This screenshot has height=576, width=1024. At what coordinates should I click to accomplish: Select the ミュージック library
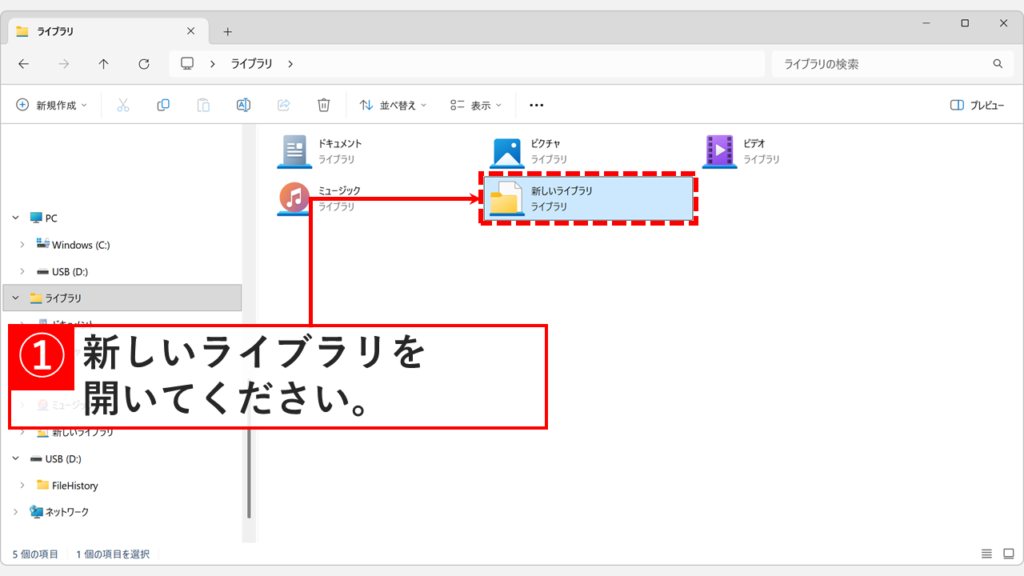click(x=320, y=199)
